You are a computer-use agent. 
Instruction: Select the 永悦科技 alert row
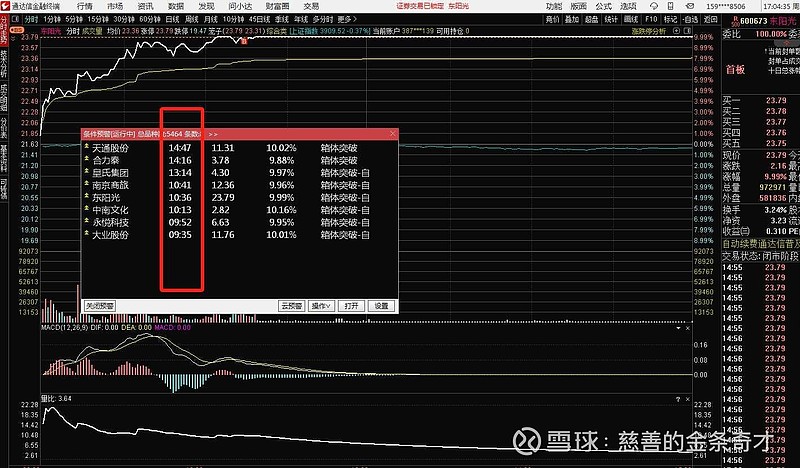coord(240,223)
